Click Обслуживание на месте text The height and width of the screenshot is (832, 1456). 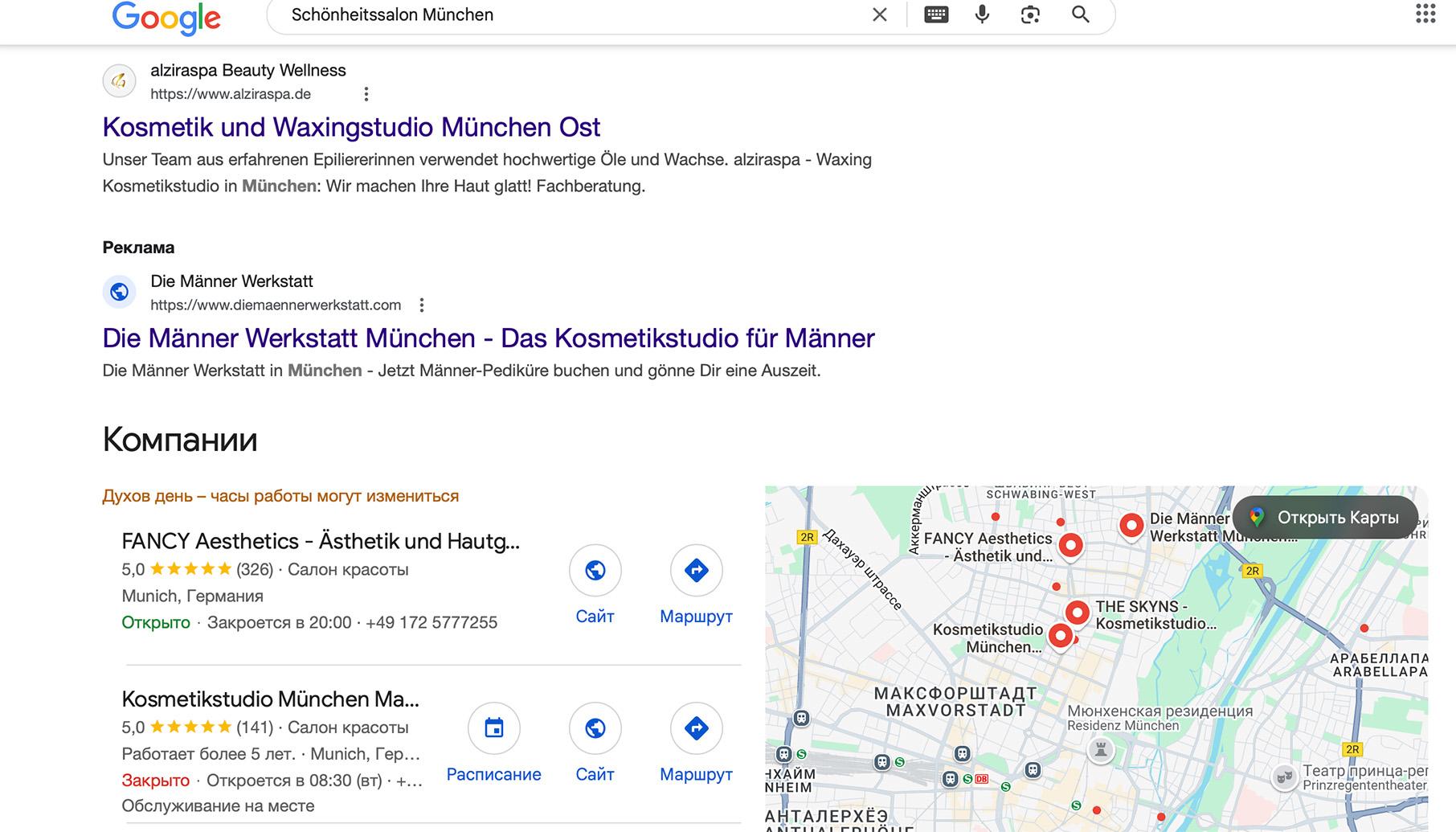click(x=218, y=805)
